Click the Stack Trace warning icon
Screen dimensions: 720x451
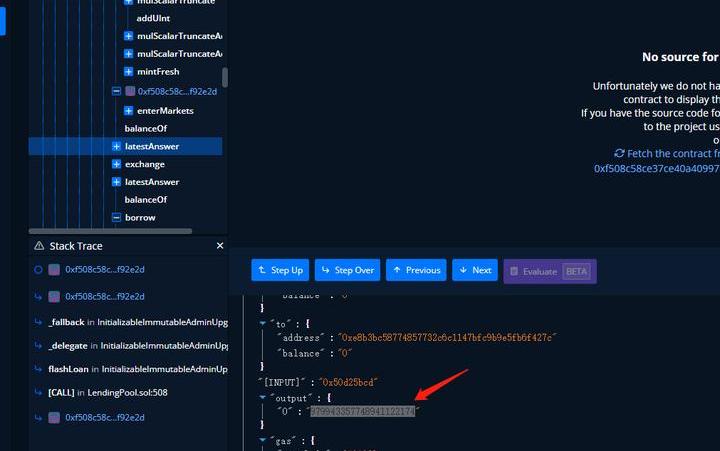point(39,246)
